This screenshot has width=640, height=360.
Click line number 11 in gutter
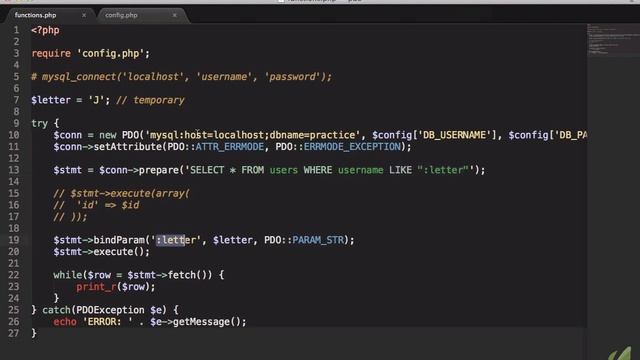[13, 147]
